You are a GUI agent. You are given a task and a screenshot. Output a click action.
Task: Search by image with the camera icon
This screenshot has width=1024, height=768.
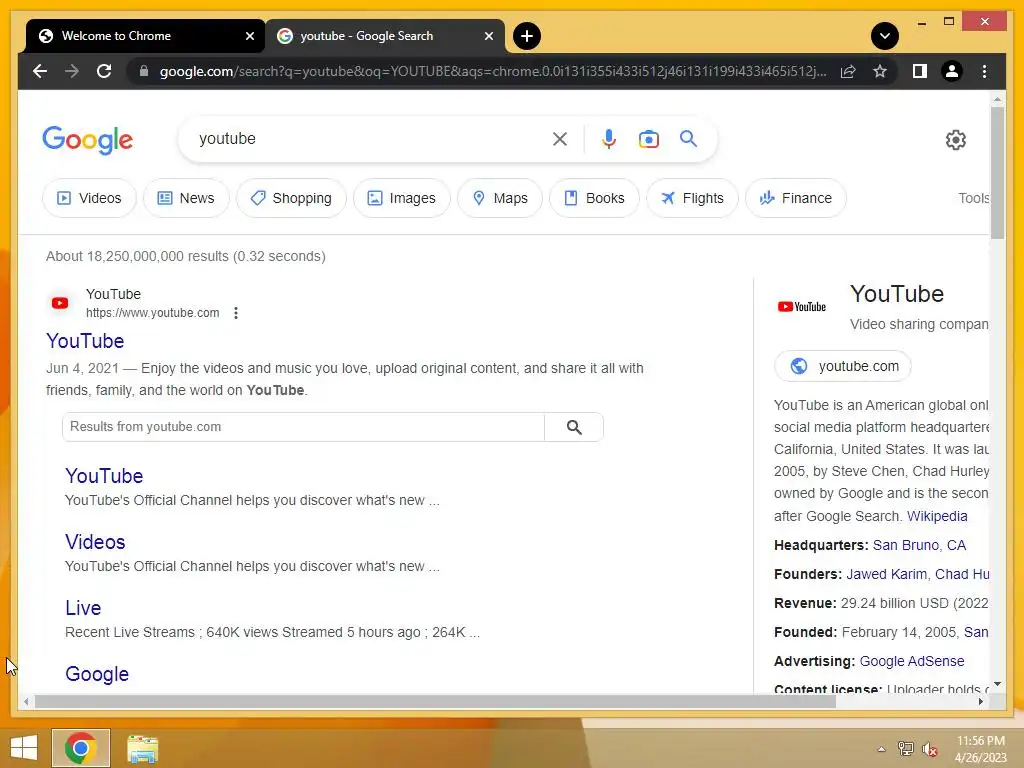[x=648, y=138]
